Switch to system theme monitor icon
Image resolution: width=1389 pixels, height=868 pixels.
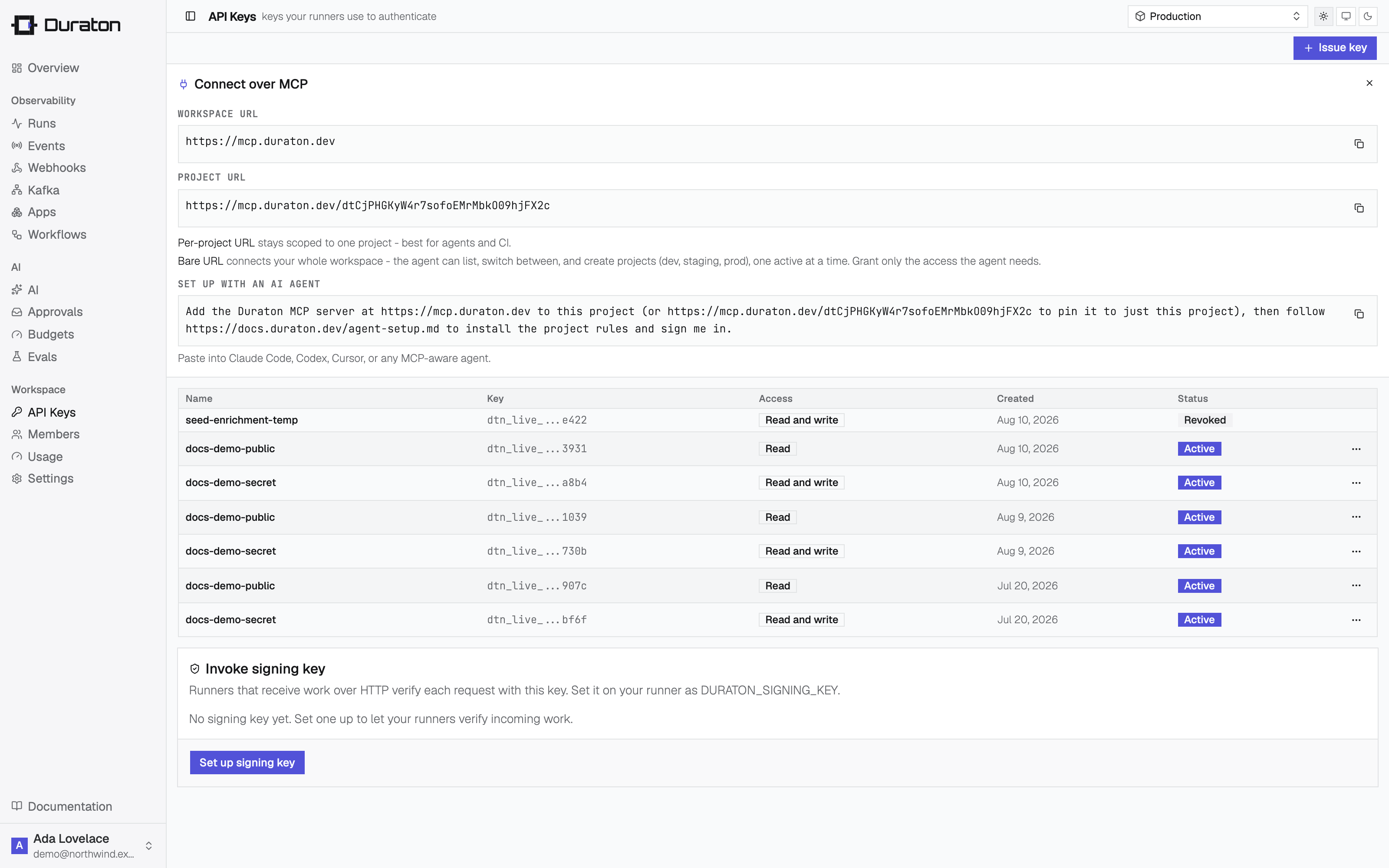tap(1346, 16)
